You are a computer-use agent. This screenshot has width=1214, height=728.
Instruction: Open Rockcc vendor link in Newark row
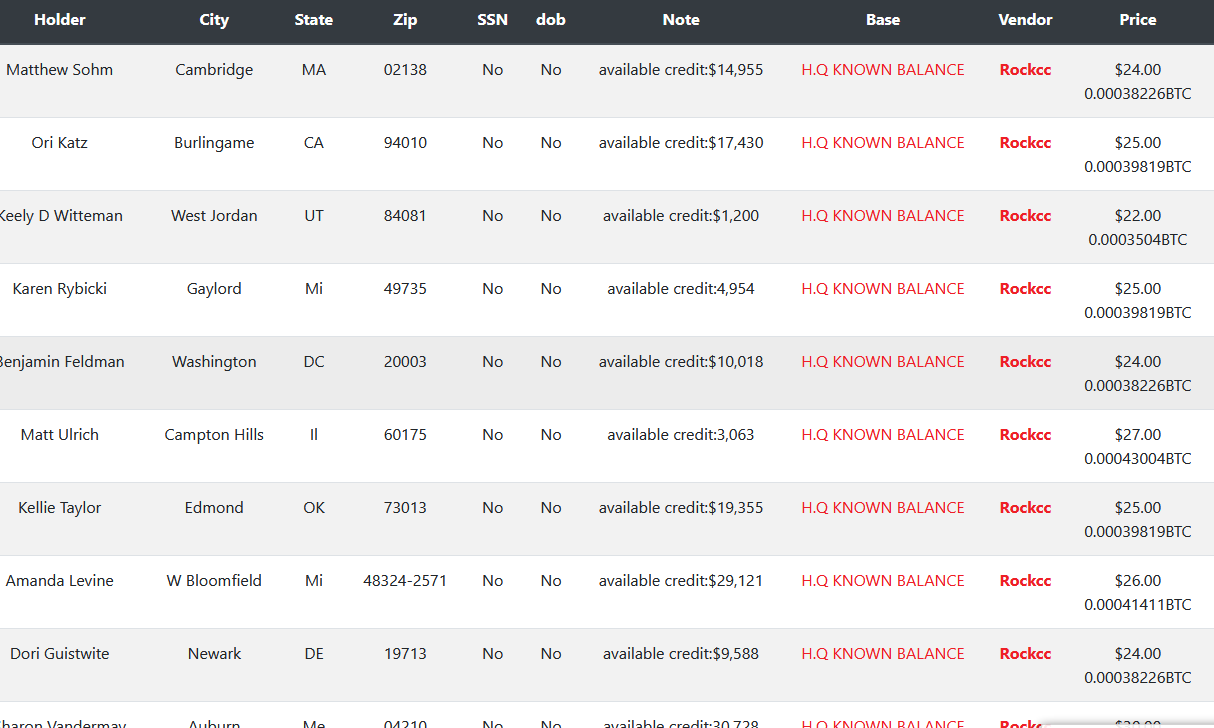point(1025,654)
